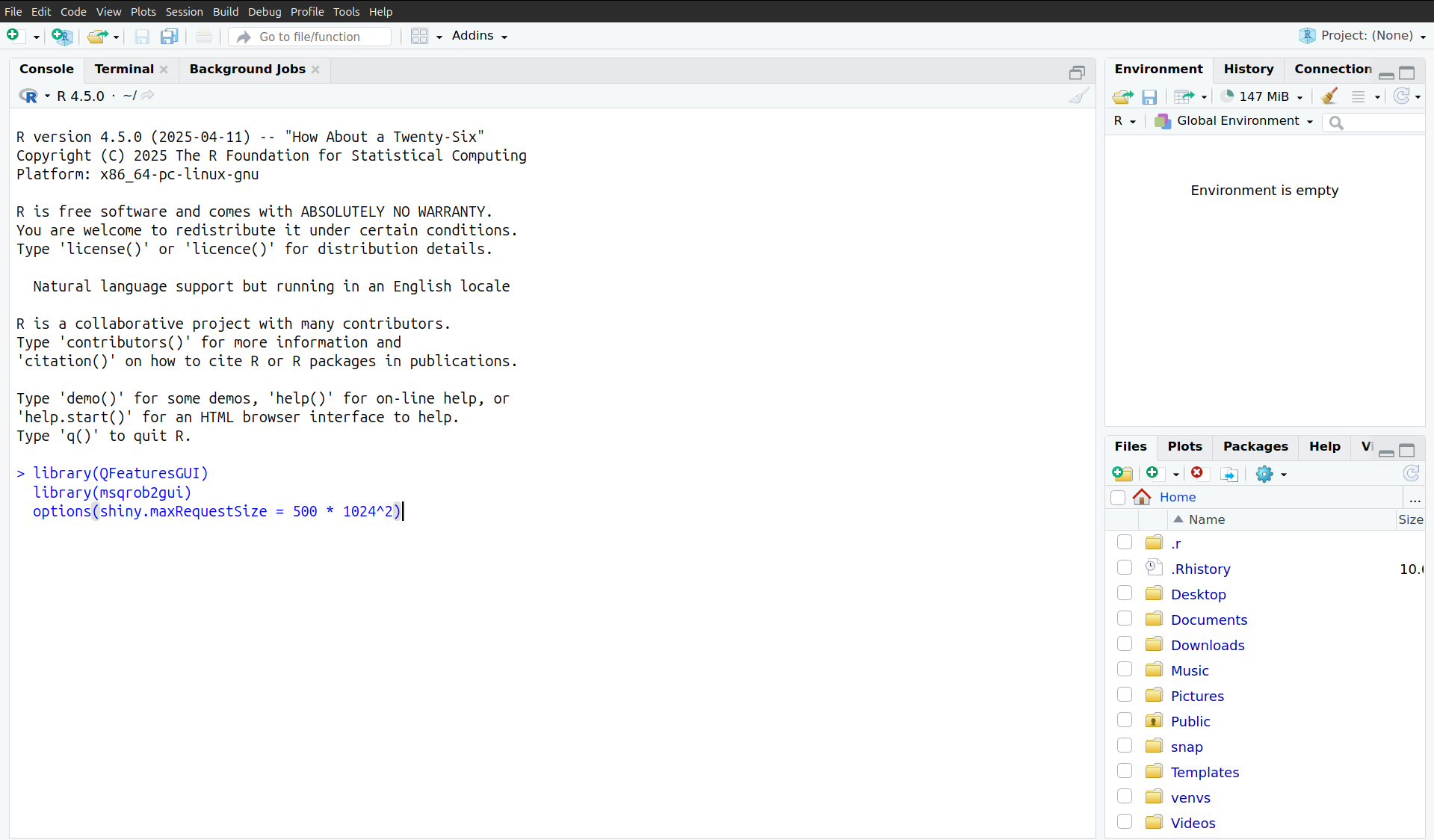Create a new project with the R cube icon
1434x840 pixels.
tap(62, 36)
